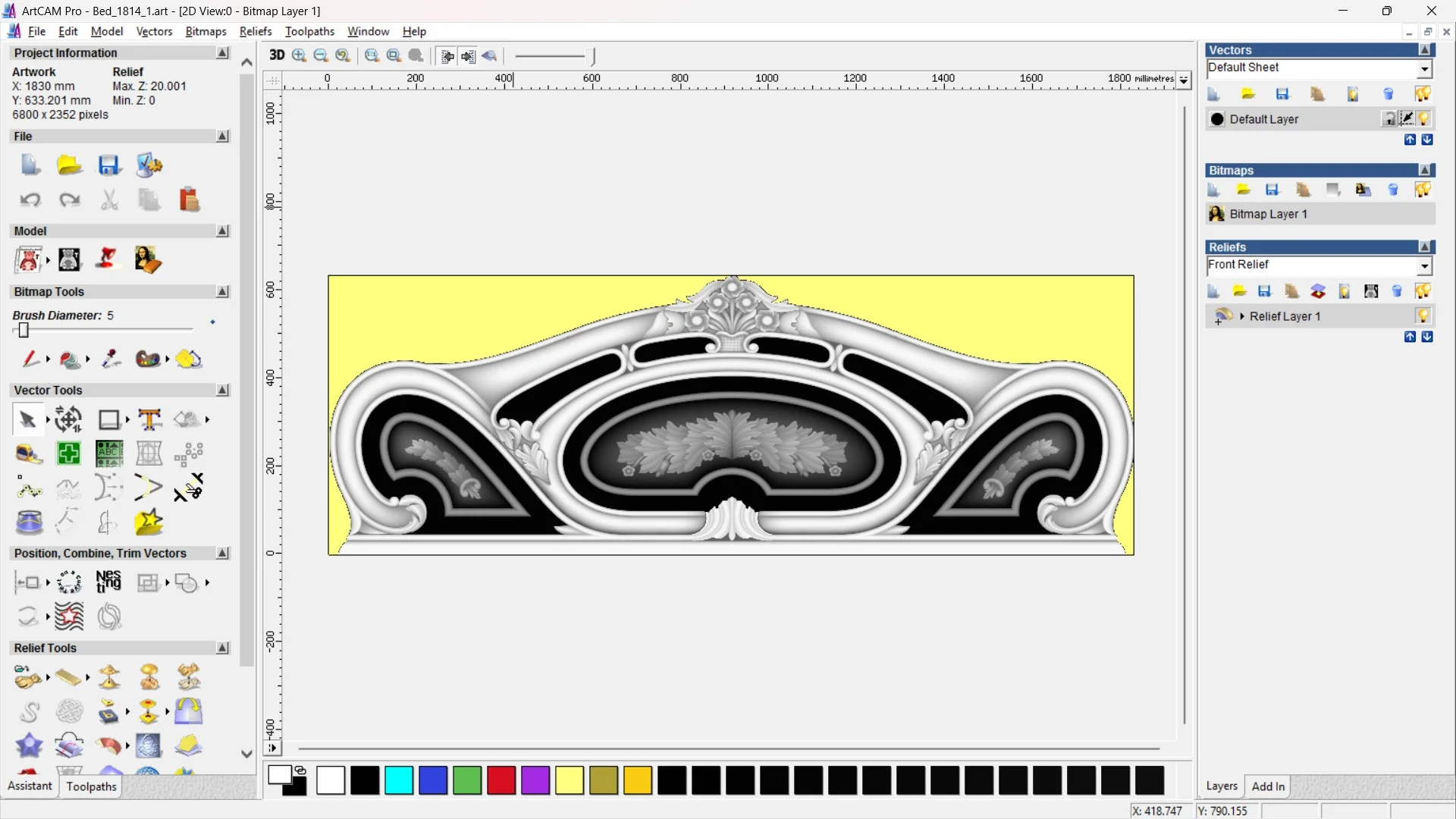
Task: Toggle Default Layer visibility light bulb
Action: pos(1424,119)
